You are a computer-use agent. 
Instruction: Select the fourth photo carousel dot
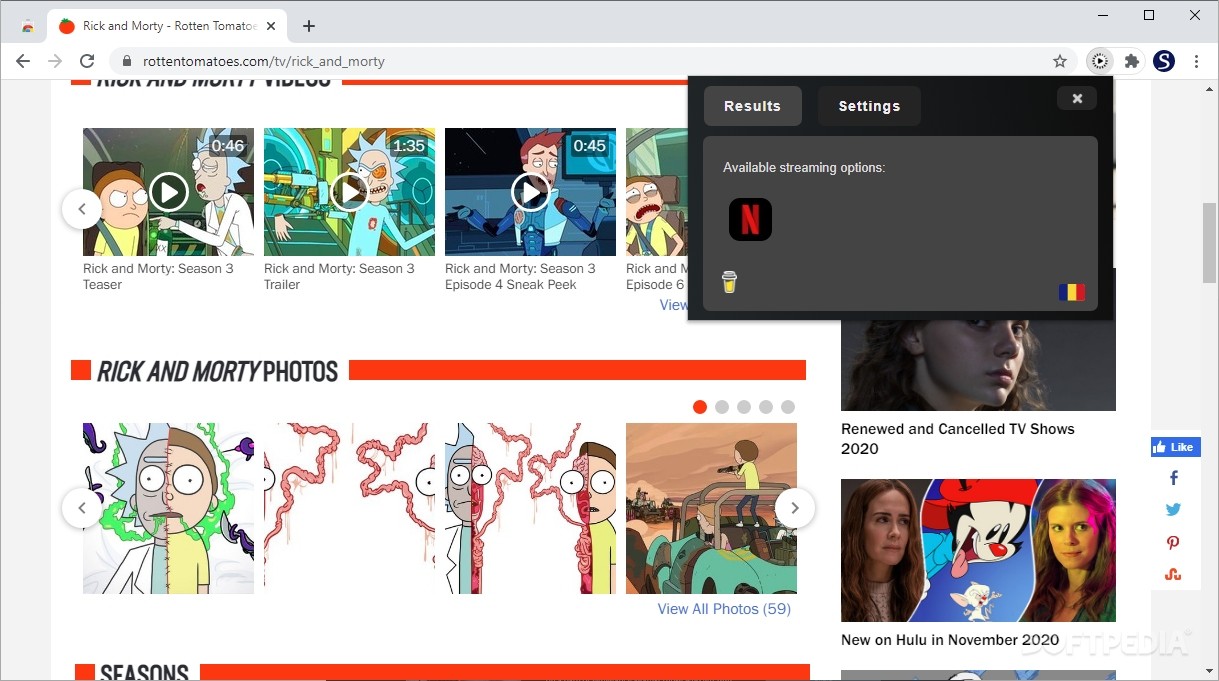click(x=766, y=407)
